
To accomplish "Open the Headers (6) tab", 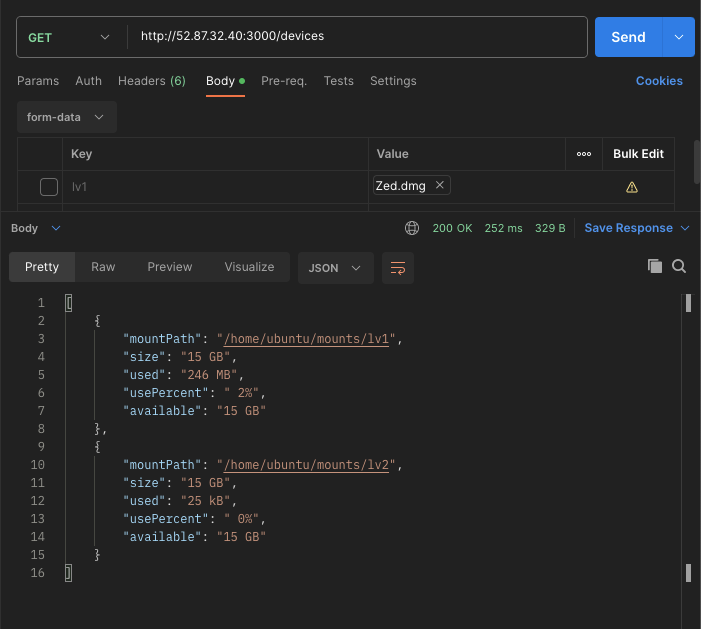I will pos(152,81).
